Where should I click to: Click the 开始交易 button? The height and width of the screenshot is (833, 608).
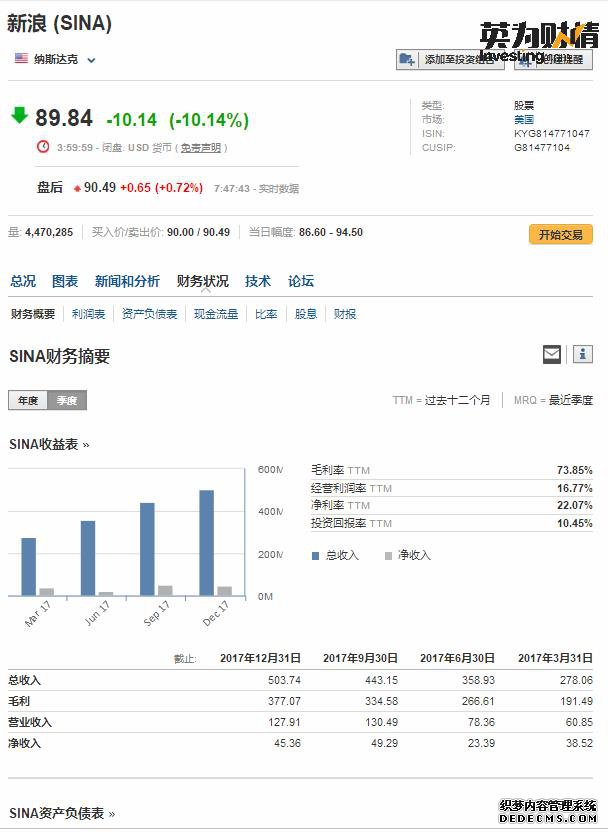(x=561, y=234)
